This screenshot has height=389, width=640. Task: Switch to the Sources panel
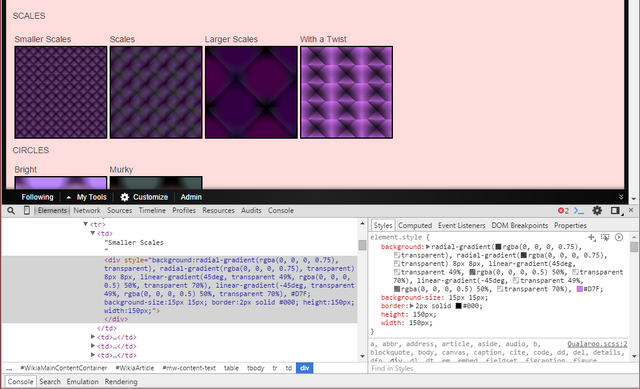click(x=120, y=211)
